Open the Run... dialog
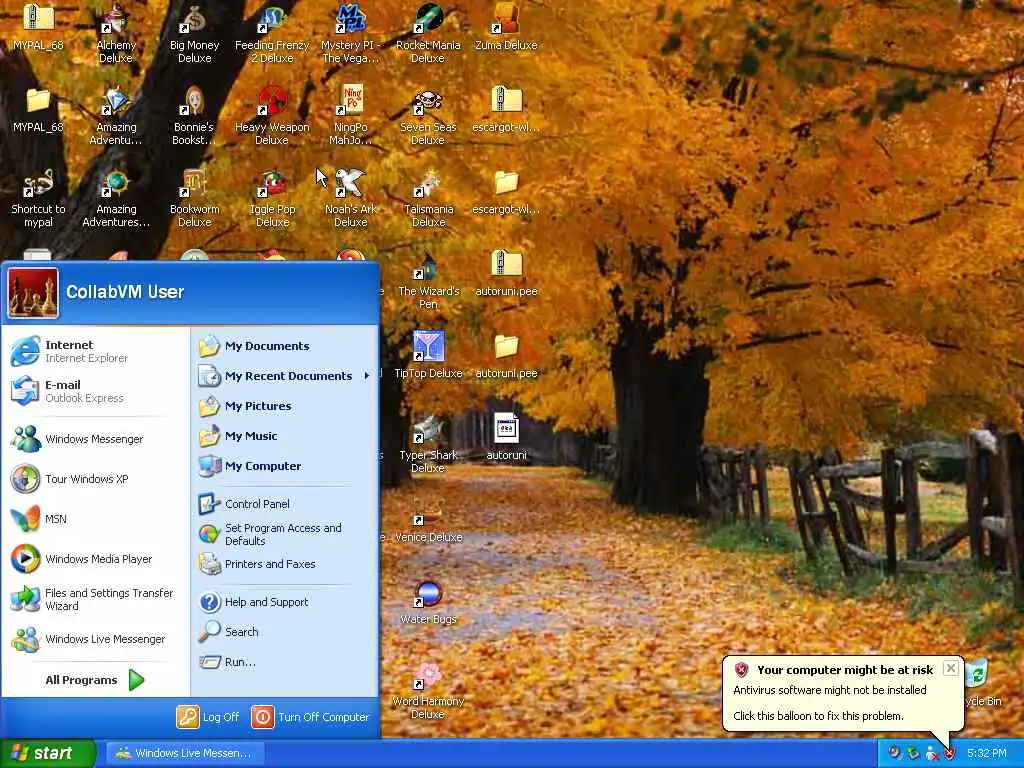The height and width of the screenshot is (768, 1024). point(285,662)
